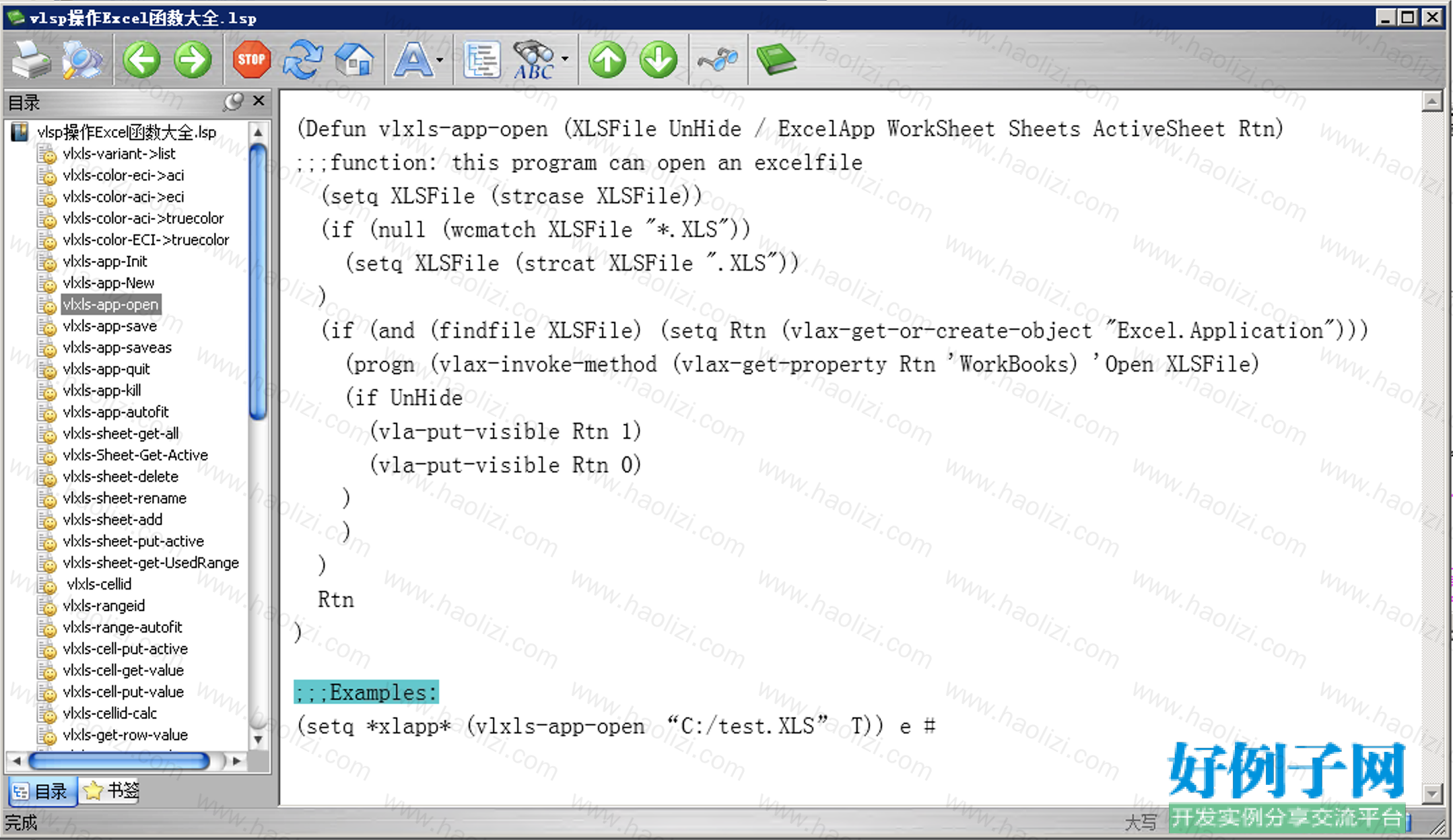
Task: Open topic vlxls-sheet-rename
Action: [x=125, y=498]
